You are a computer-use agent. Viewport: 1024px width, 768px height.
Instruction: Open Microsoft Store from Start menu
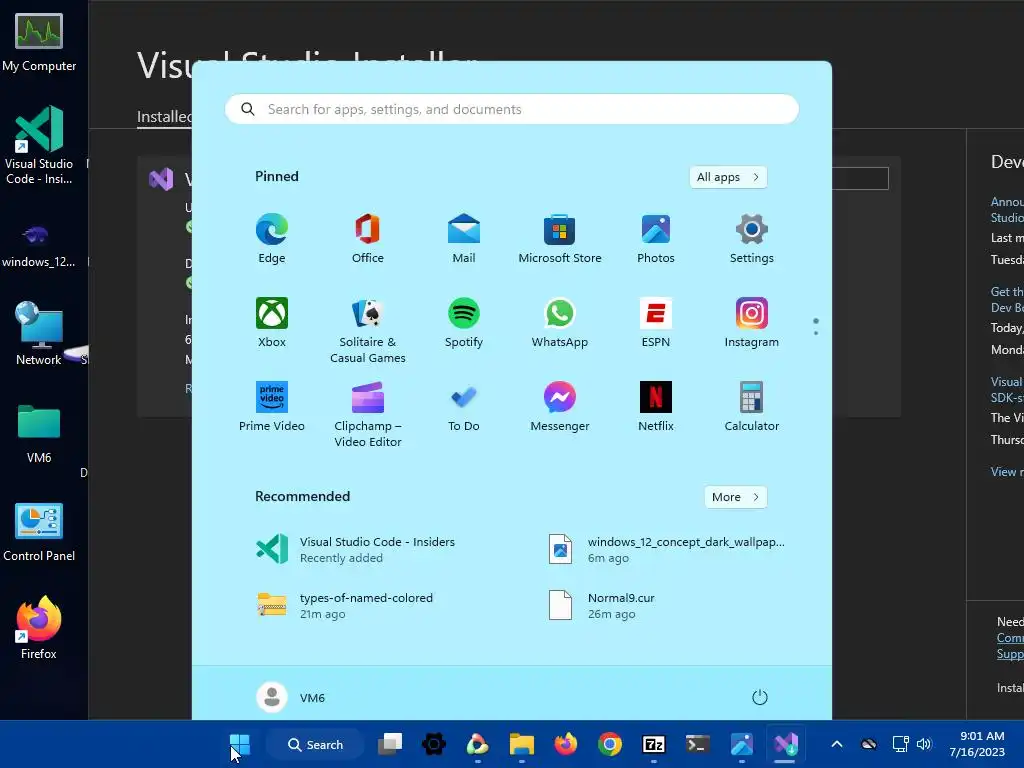(560, 238)
